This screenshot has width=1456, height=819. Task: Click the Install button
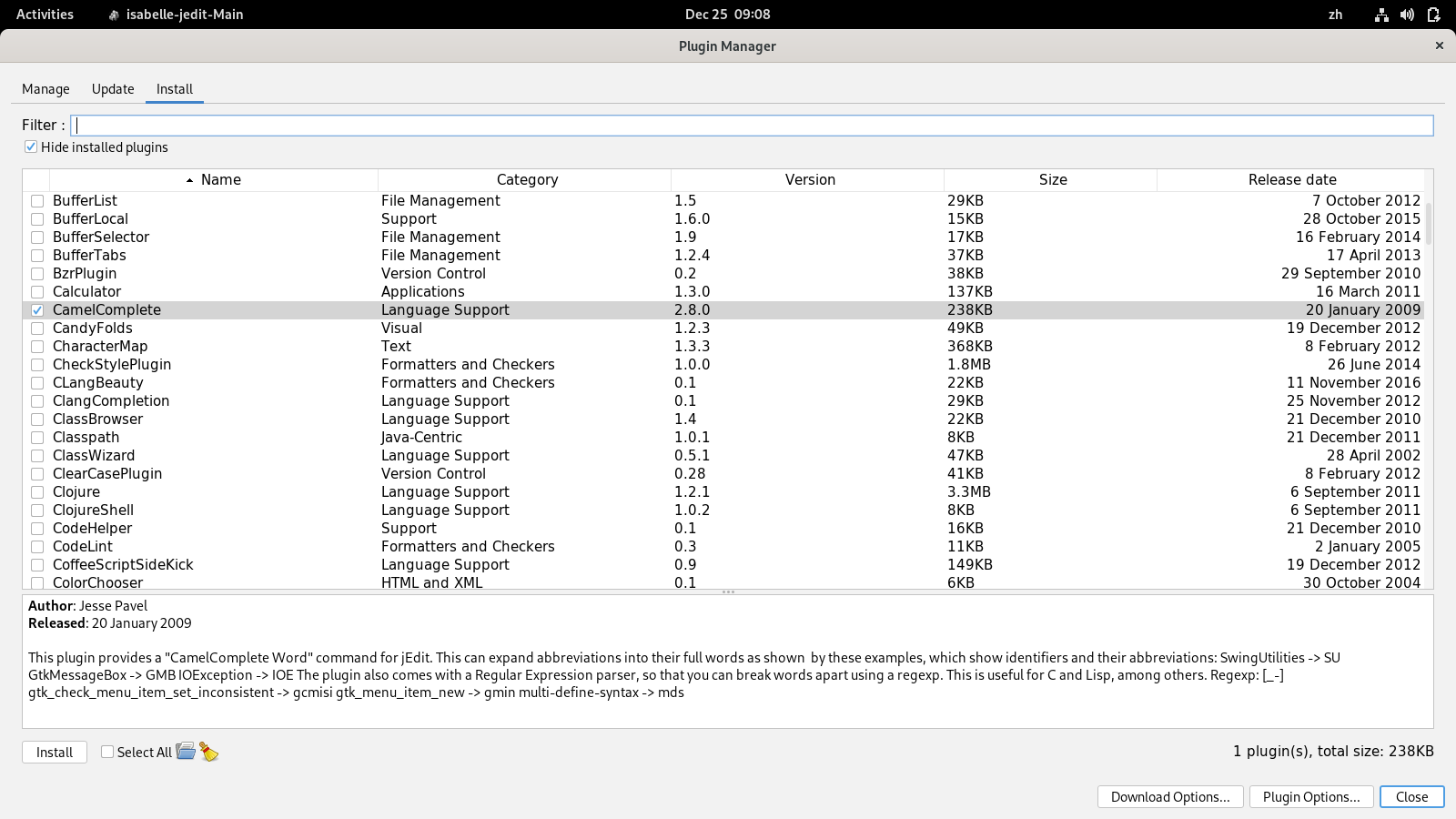click(55, 753)
